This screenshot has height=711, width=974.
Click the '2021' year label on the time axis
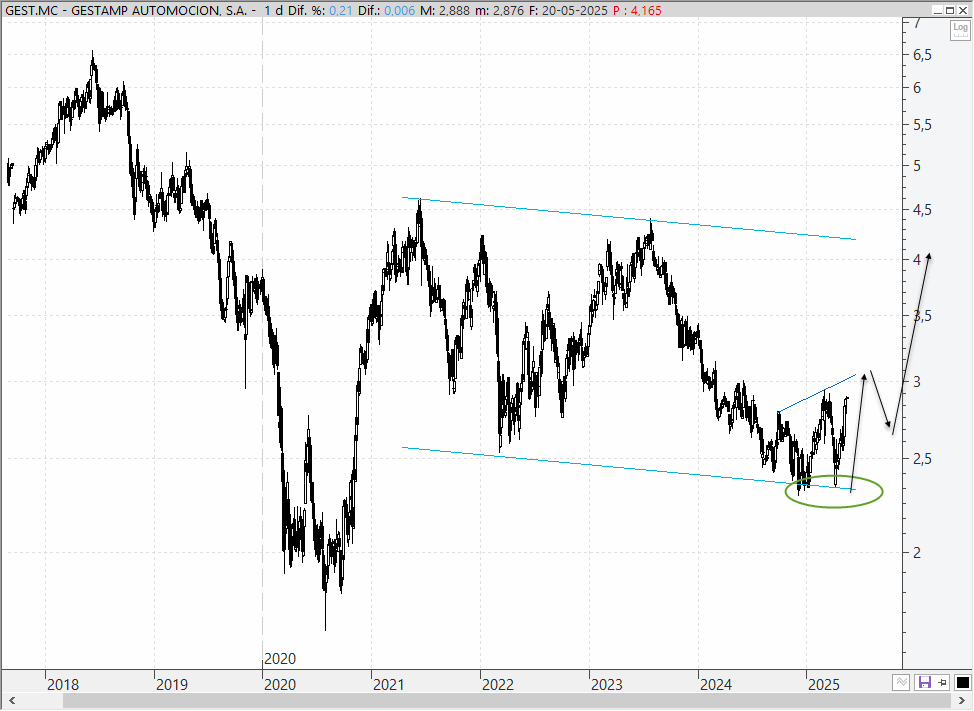[x=388, y=684]
